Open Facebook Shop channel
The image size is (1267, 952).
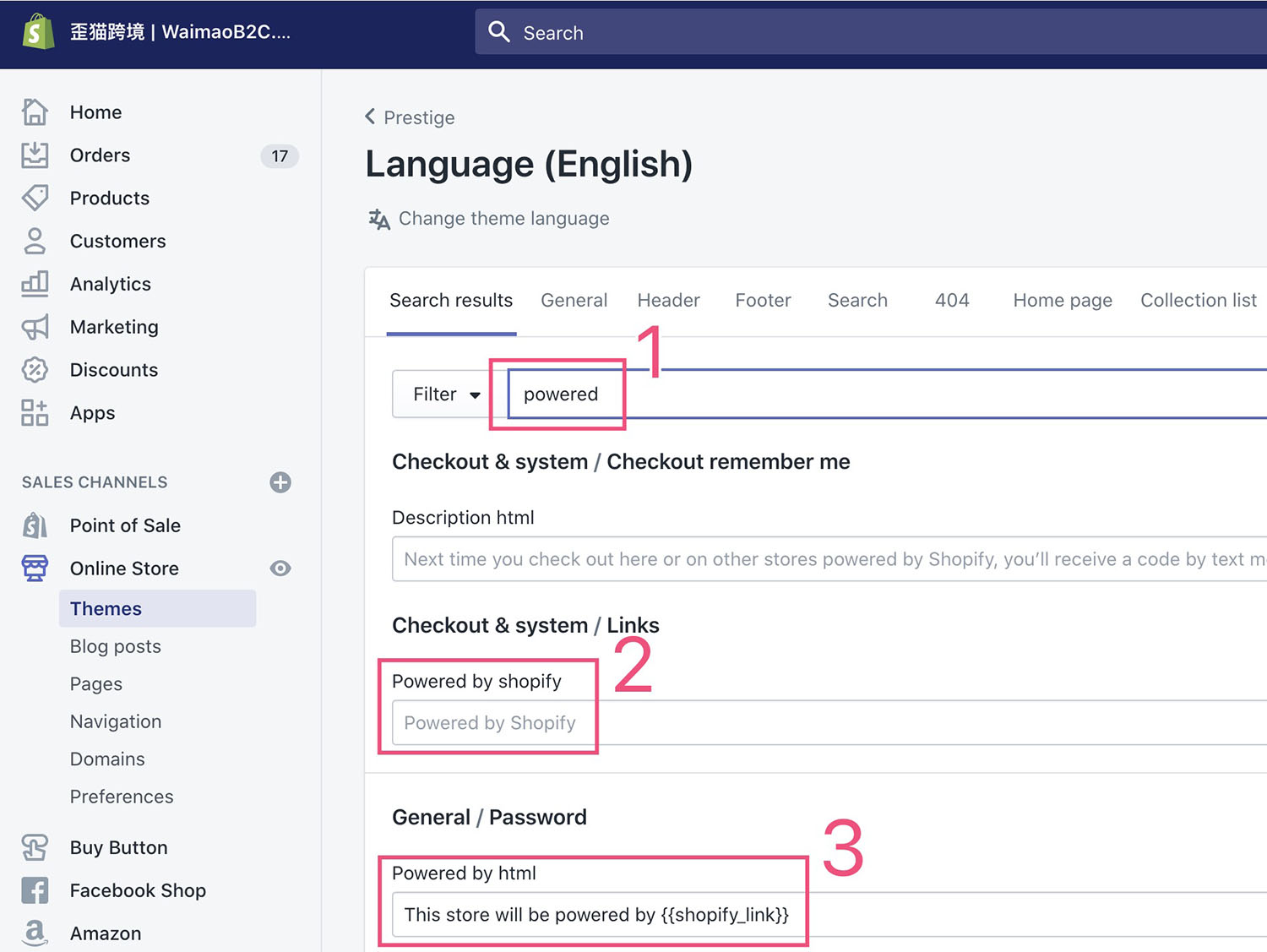point(138,890)
